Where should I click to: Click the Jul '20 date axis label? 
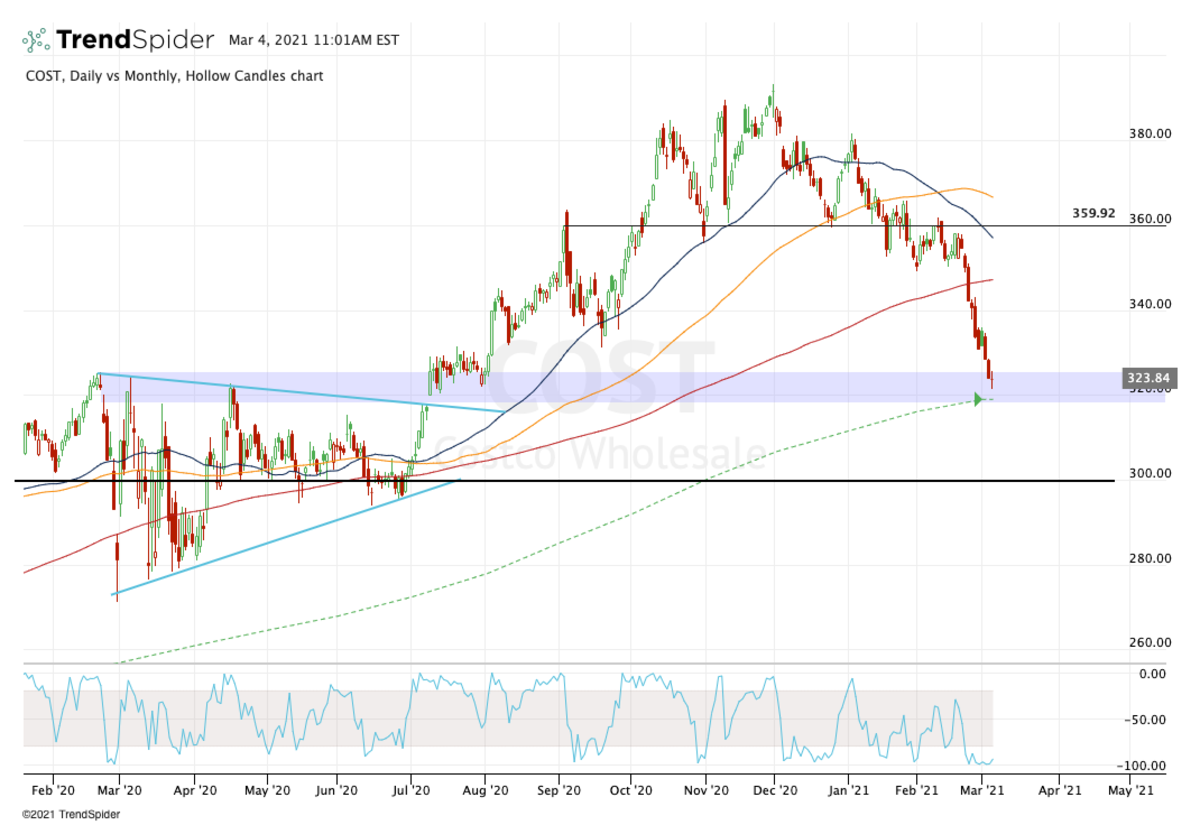(411, 790)
